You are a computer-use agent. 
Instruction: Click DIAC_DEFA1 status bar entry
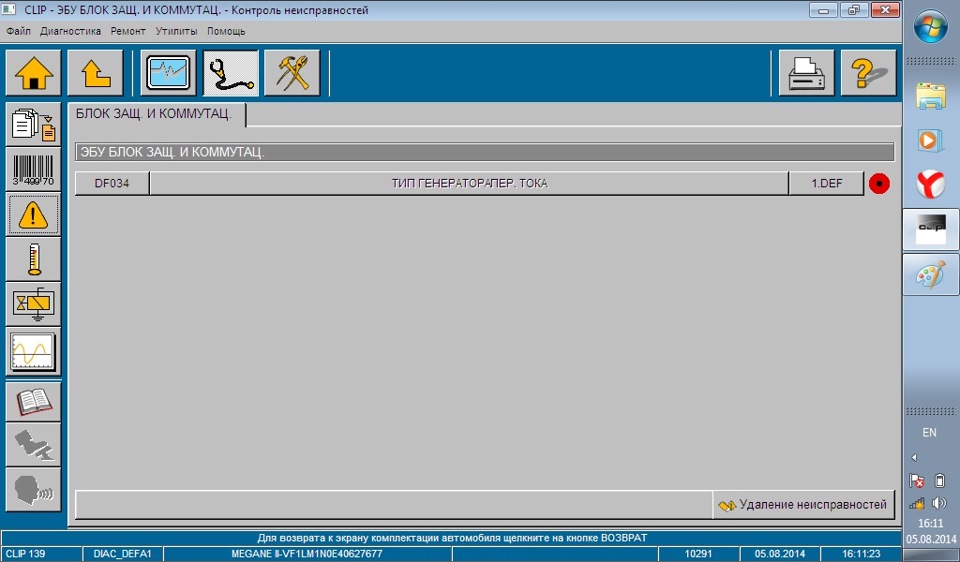pyautogui.click(x=122, y=554)
